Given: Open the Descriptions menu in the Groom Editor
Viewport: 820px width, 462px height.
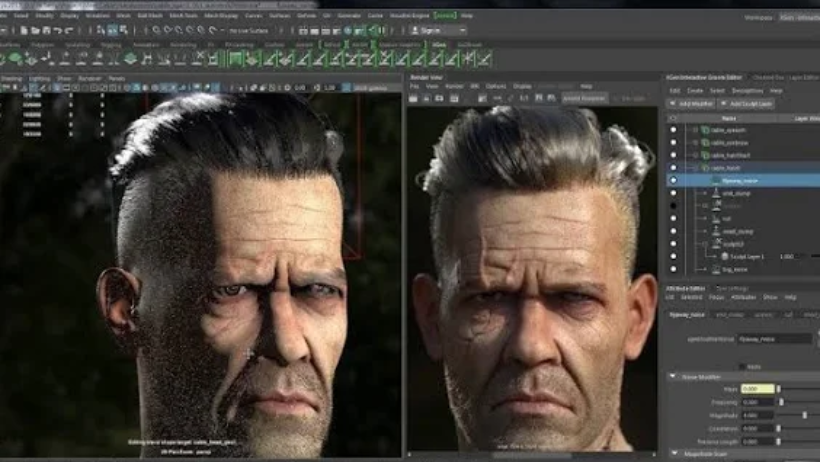Looking at the screenshot, I should coord(747,91).
